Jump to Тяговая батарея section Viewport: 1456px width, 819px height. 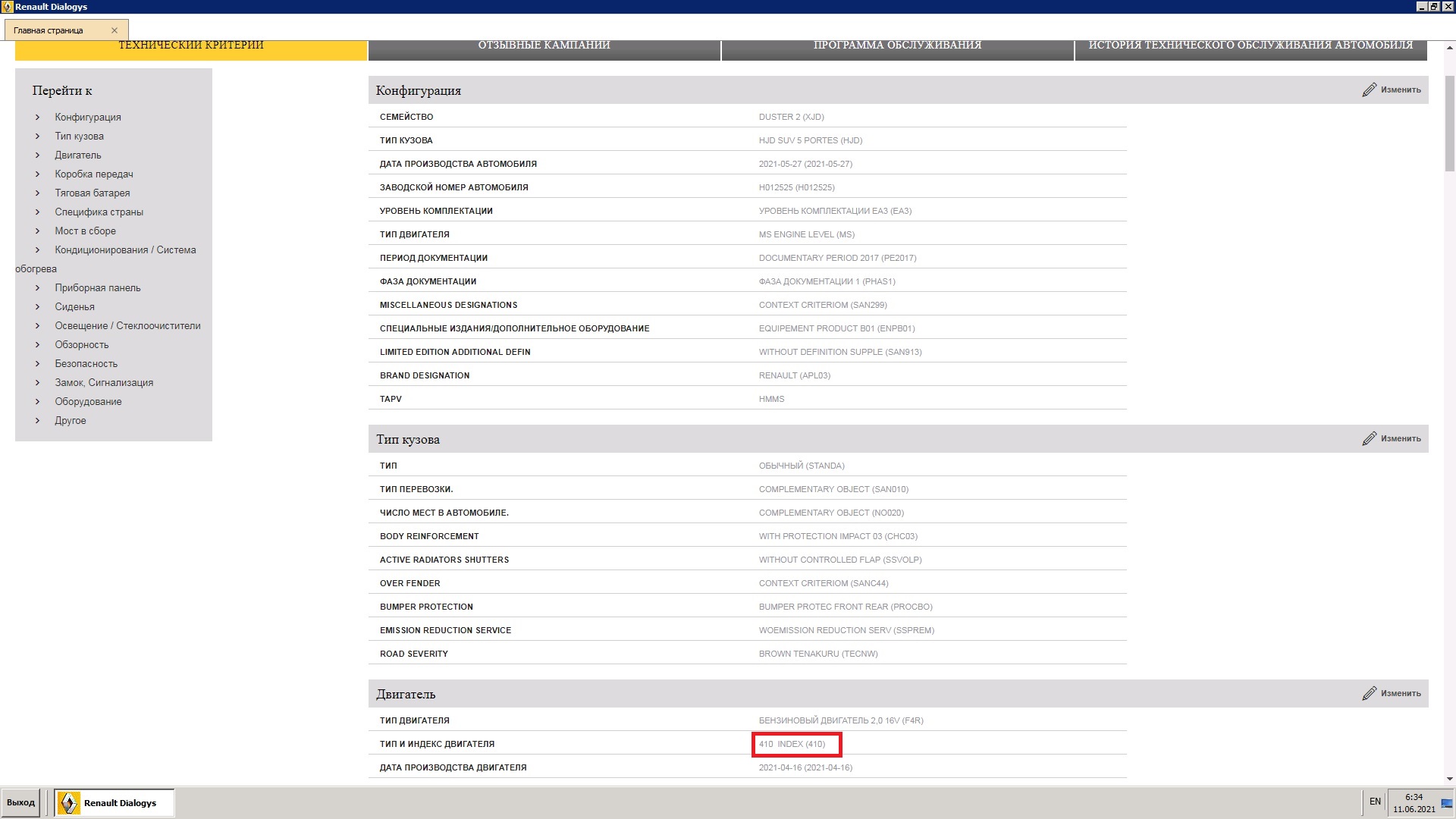pos(92,193)
